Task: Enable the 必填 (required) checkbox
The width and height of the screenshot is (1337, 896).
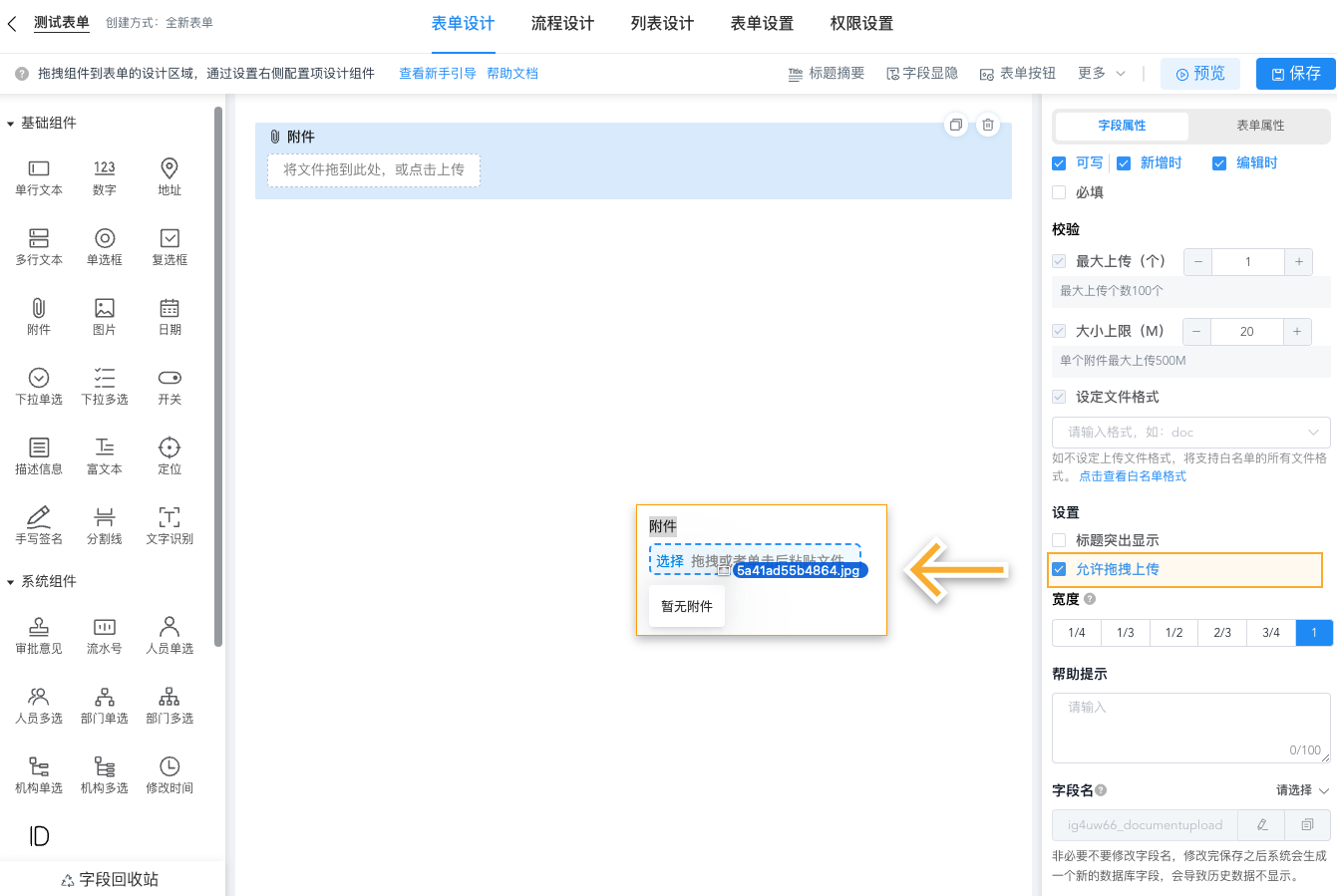Action: [x=1059, y=191]
